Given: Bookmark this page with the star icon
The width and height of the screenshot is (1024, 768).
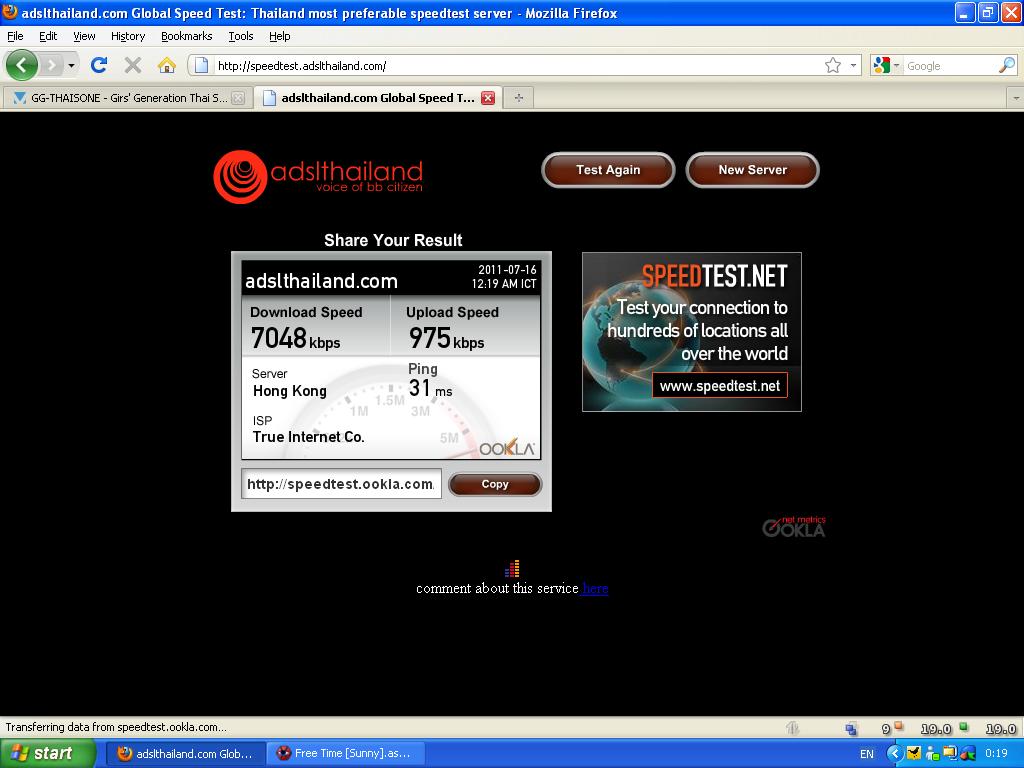Looking at the screenshot, I should (x=833, y=65).
